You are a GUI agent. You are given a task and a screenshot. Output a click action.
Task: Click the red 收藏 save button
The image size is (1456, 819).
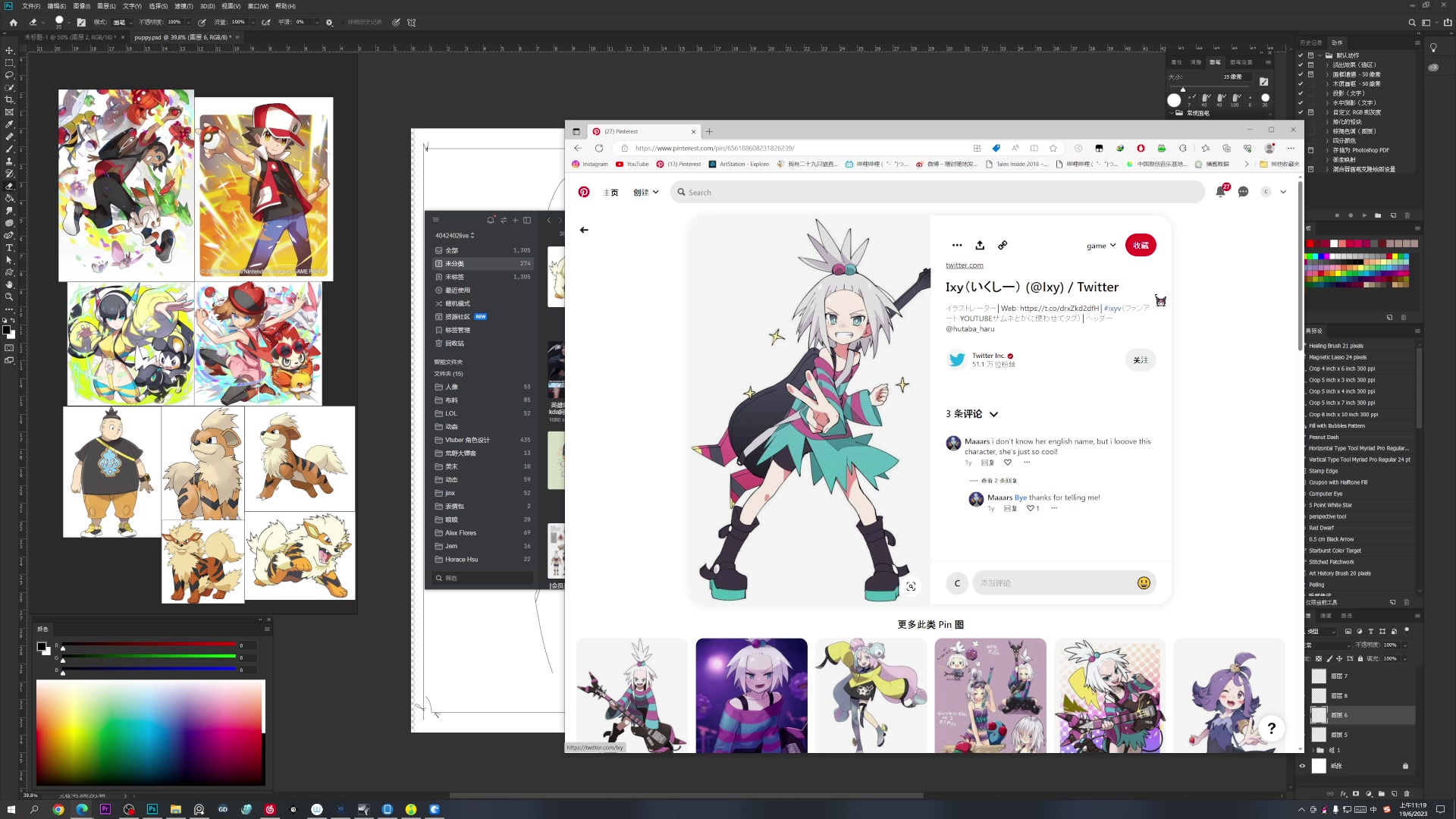1141,246
